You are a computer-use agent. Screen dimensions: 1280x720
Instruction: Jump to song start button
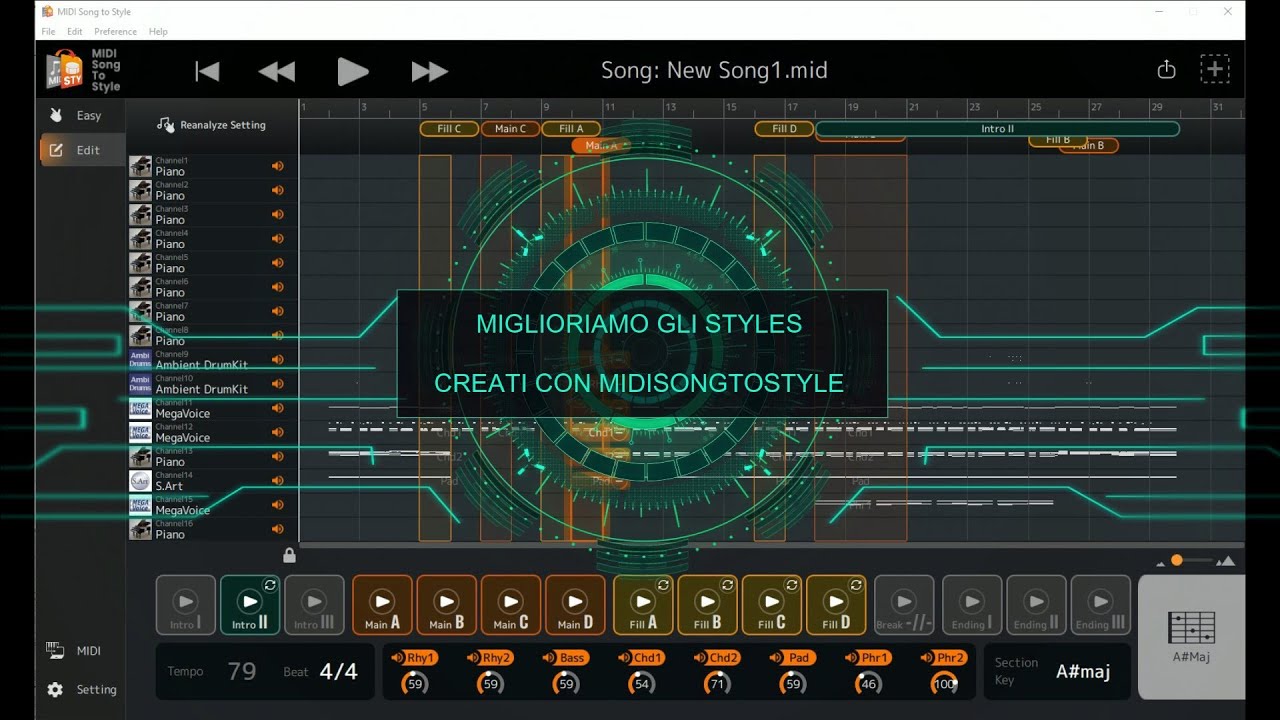click(207, 71)
